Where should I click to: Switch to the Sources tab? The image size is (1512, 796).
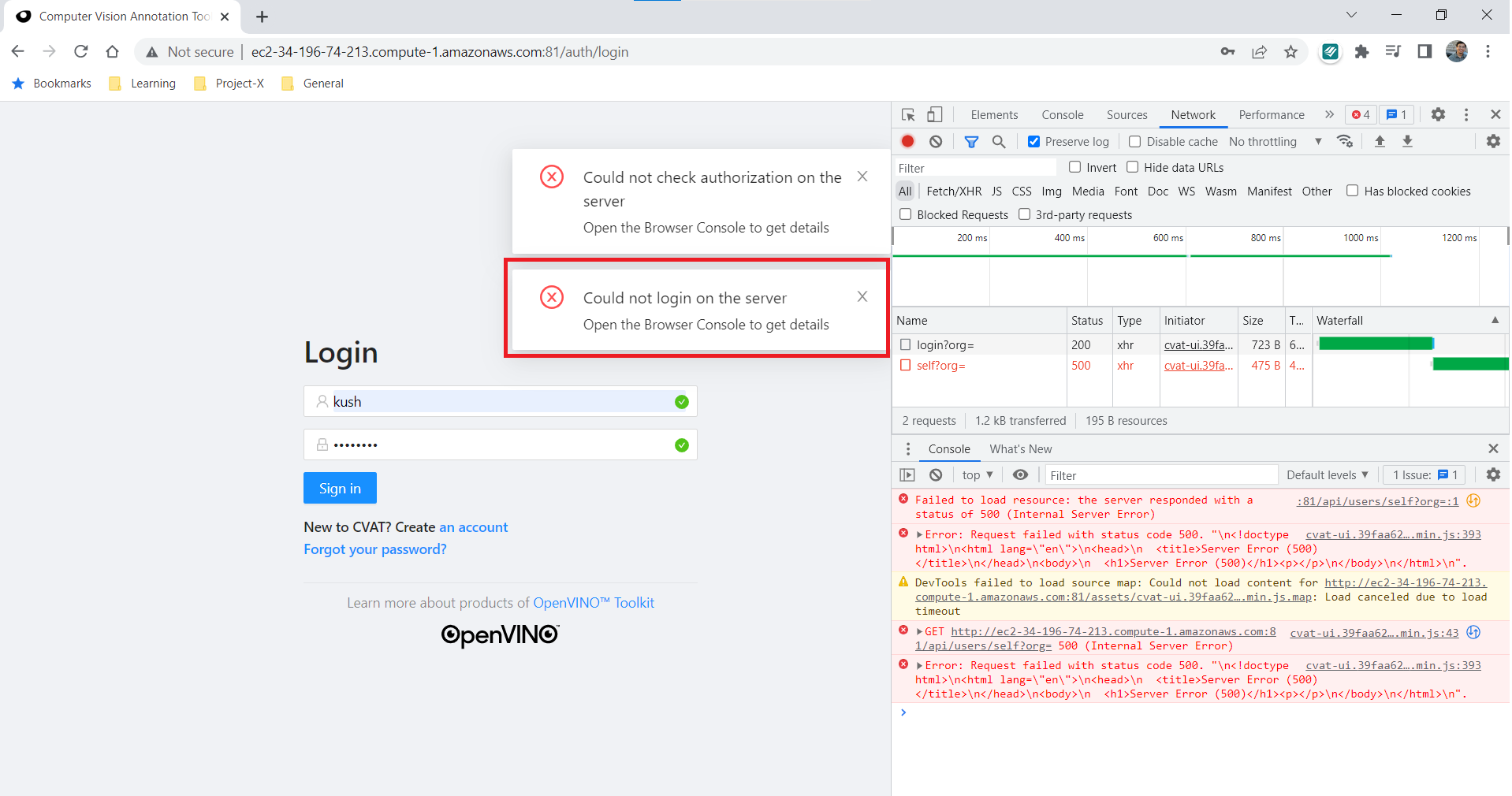pos(1127,114)
